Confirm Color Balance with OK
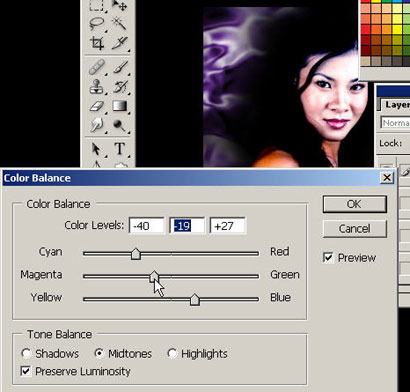Image resolution: width=410 pixels, height=392 pixels. (355, 204)
